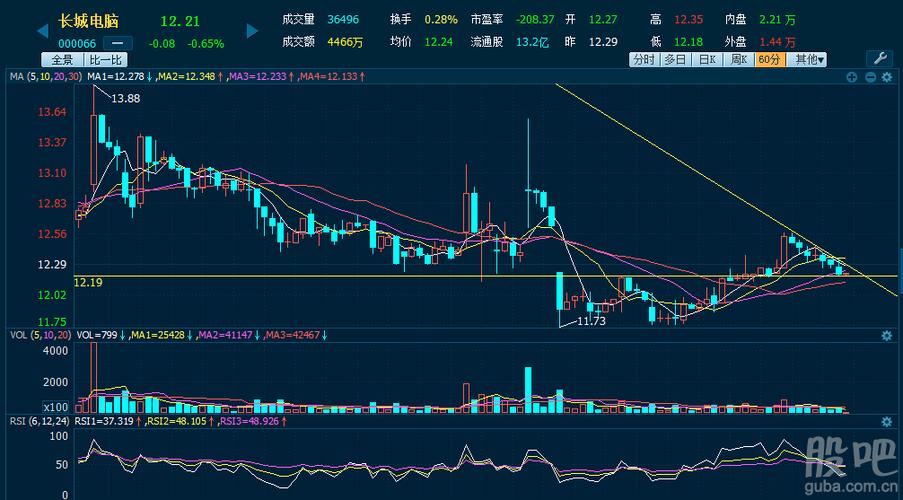
Task: Click the 开 open value 12.27
Action: [x=602, y=20]
